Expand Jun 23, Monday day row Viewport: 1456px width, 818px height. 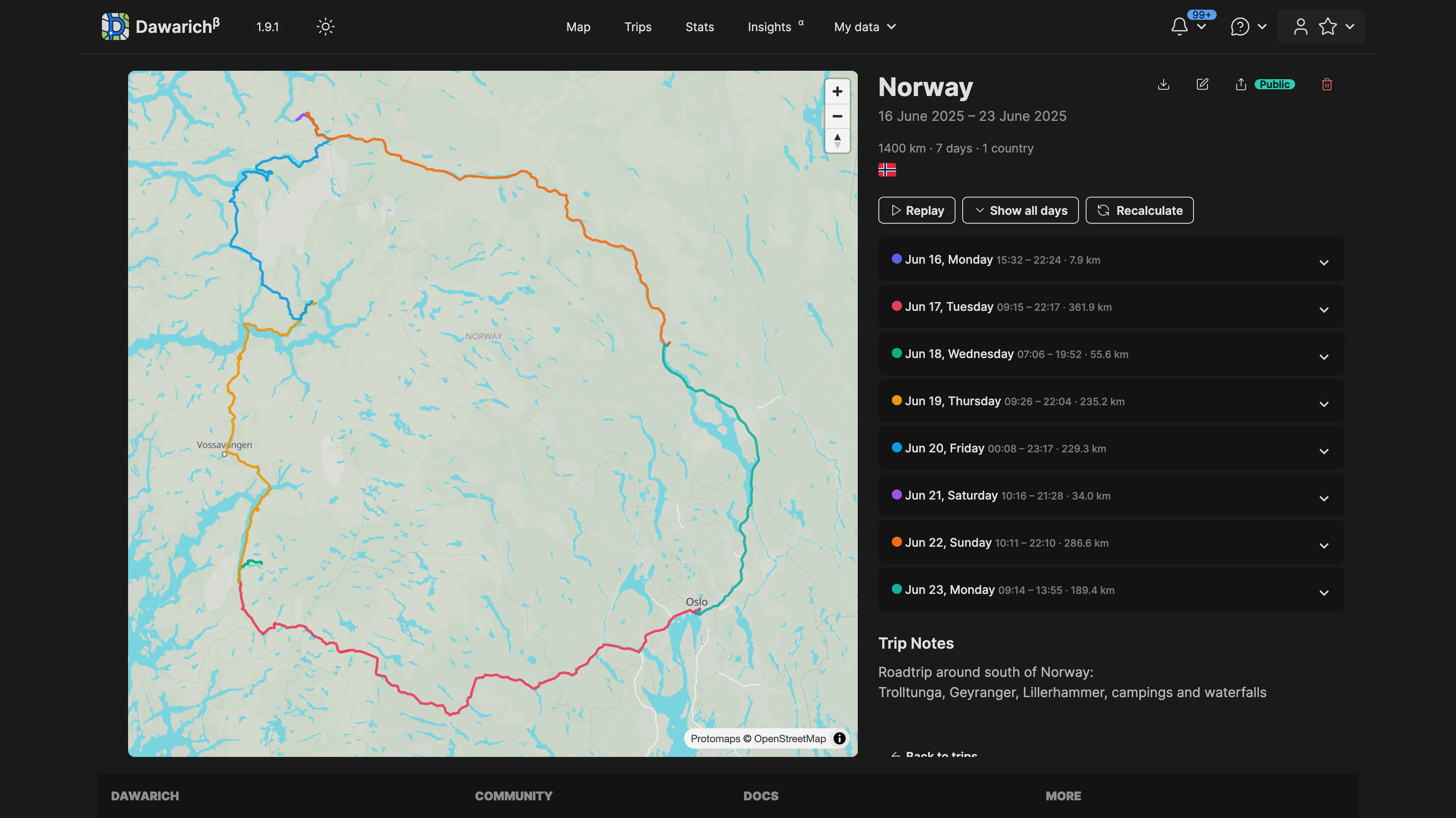1111,589
